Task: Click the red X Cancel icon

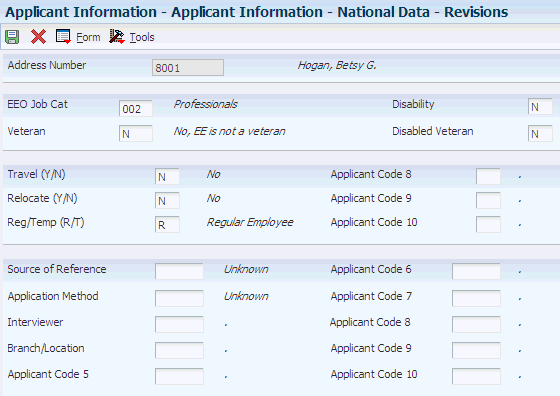Action: tap(38, 37)
